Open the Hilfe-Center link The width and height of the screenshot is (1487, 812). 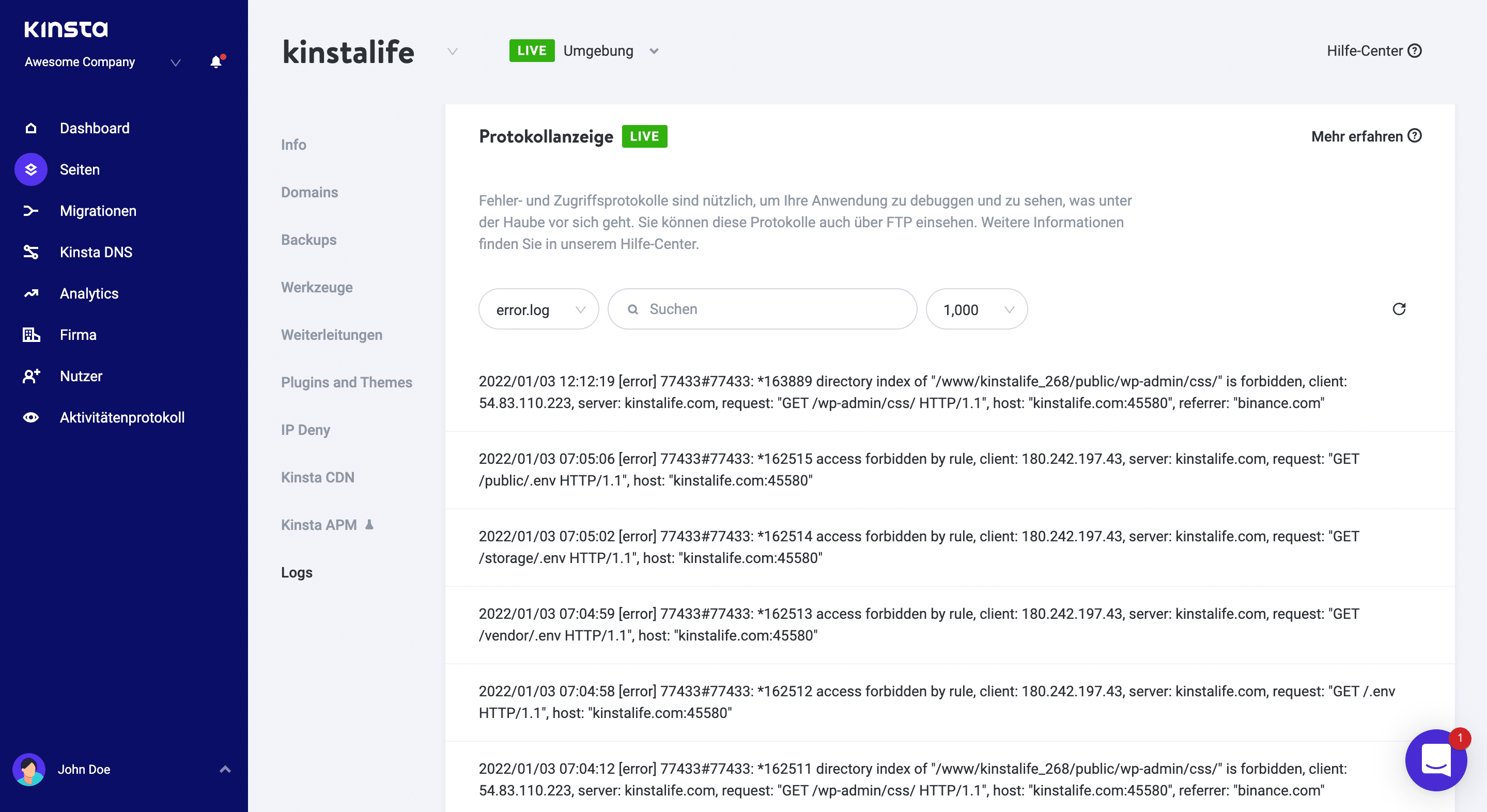(x=1373, y=51)
